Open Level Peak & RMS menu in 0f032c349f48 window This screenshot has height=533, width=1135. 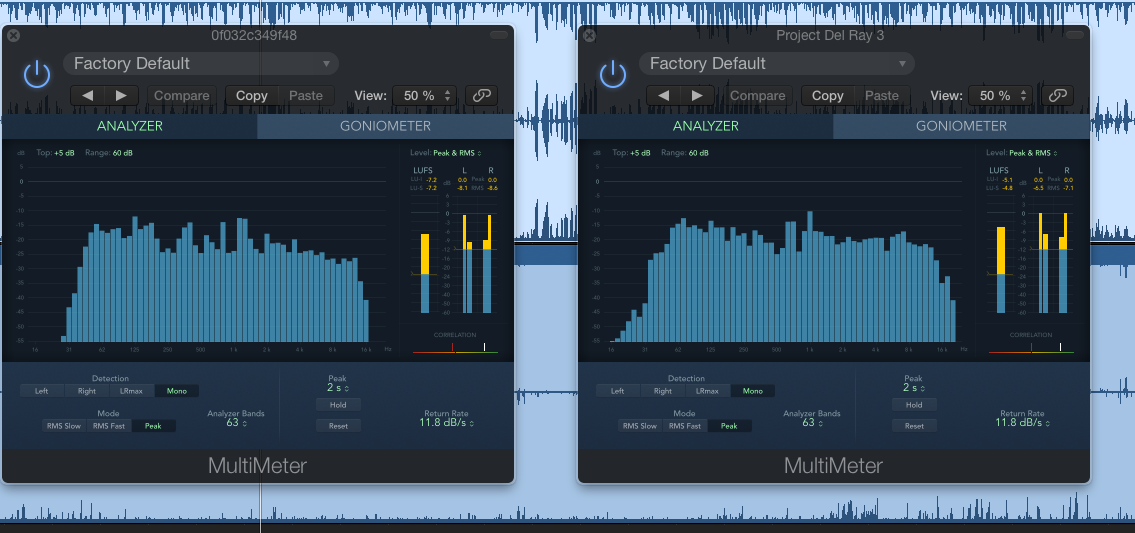pyautogui.click(x=457, y=154)
